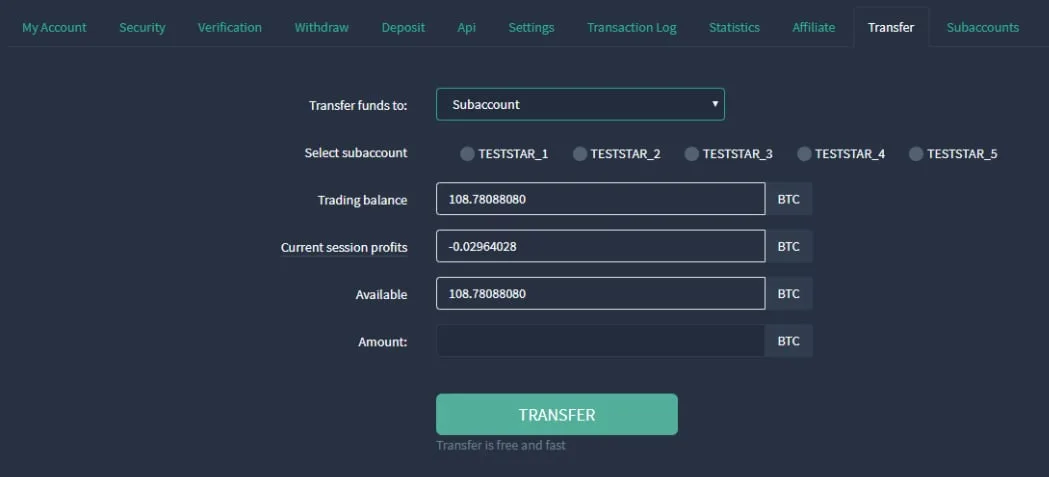
Task: Choose the TESTSTAR_2 subaccount radio button
Action: coord(579,154)
